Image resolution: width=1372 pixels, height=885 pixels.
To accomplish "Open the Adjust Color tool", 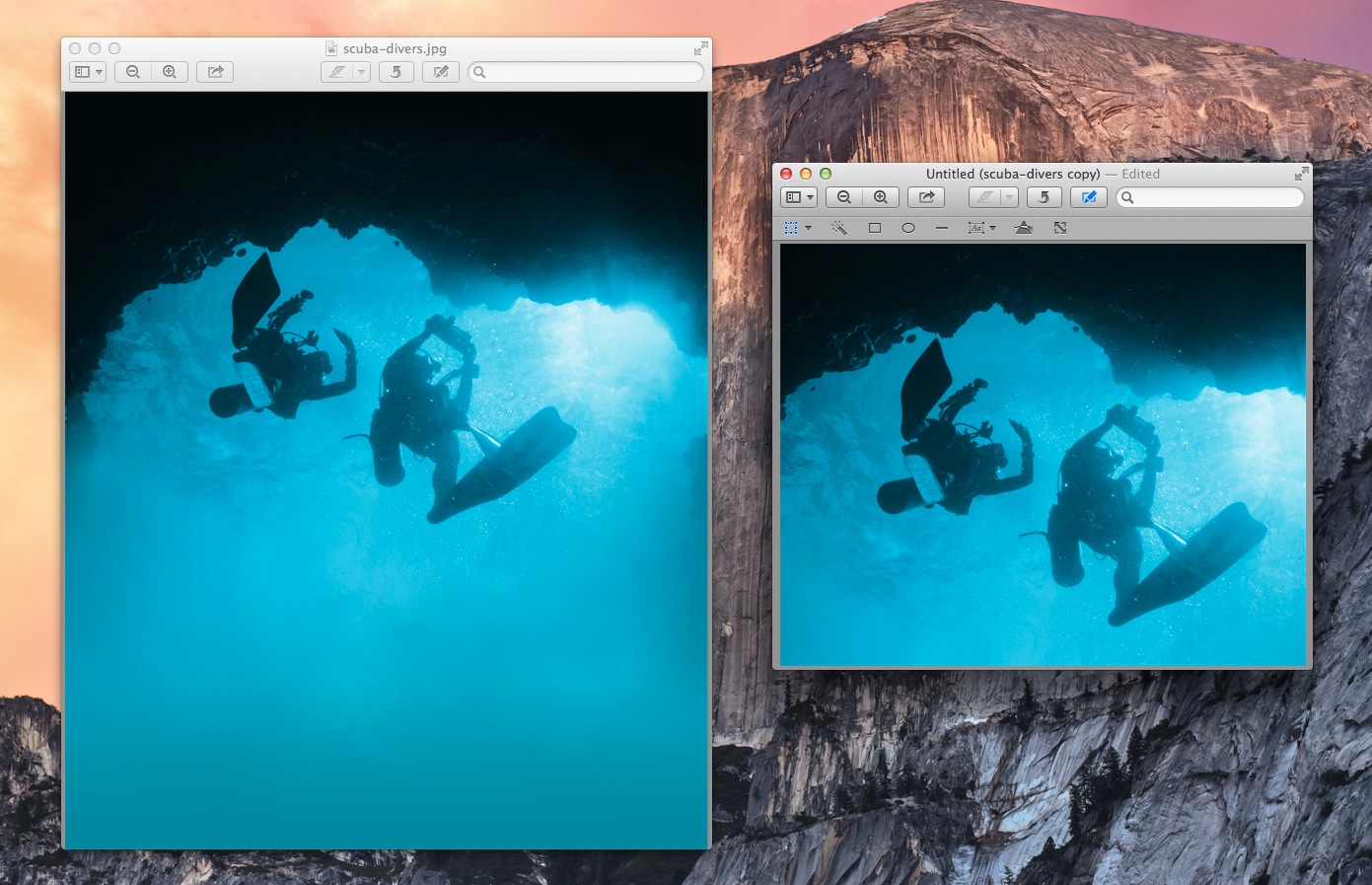I will 1024,227.
